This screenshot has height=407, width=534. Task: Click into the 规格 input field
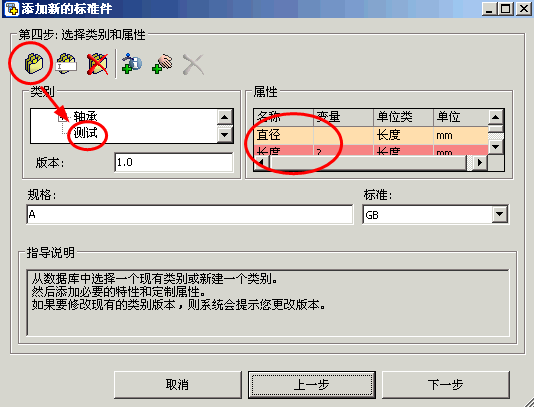point(190,215)
